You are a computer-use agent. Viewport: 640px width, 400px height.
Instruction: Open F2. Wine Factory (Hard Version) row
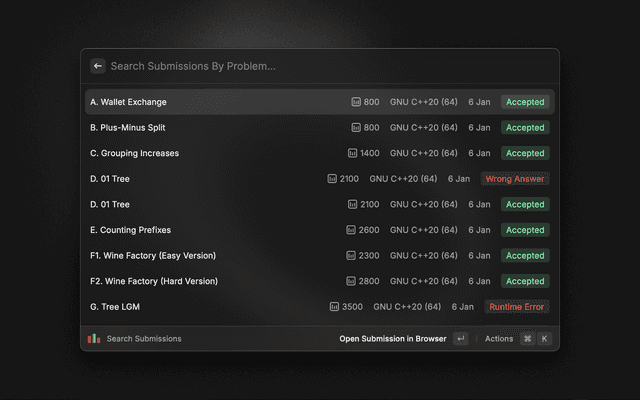point(153,281)
